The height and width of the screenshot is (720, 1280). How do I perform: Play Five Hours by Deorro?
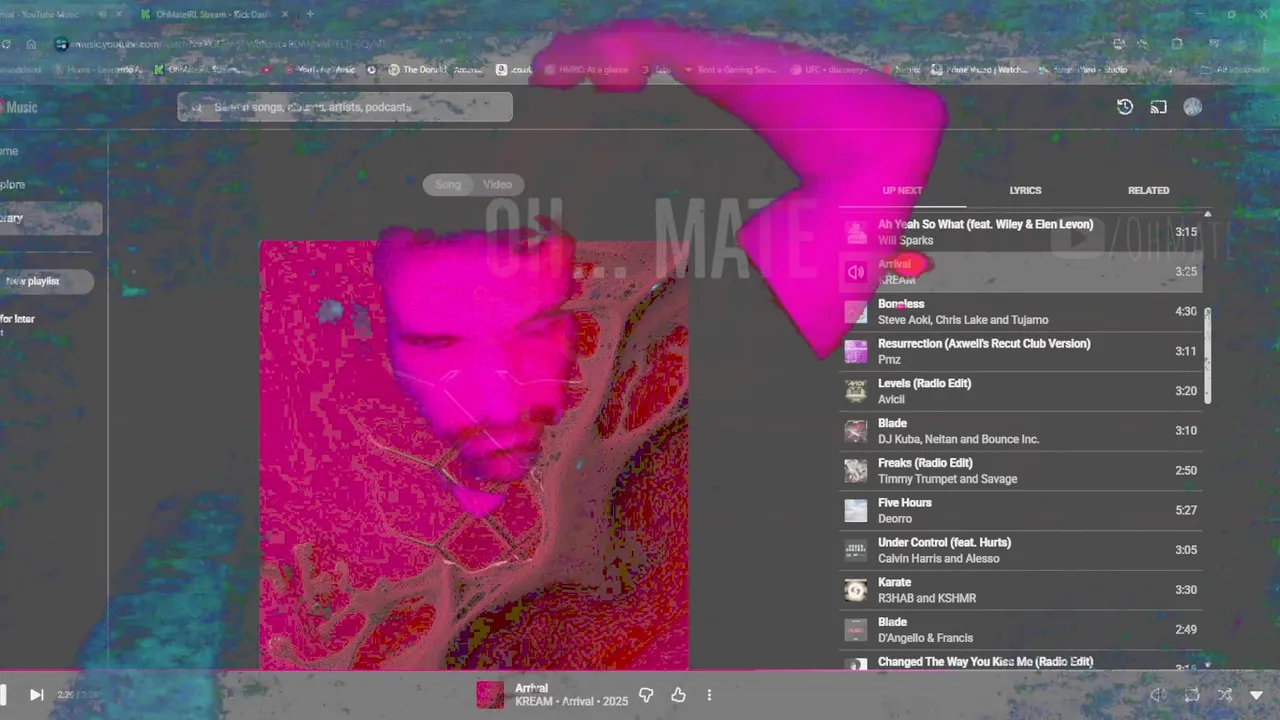tap(1020, 510)
